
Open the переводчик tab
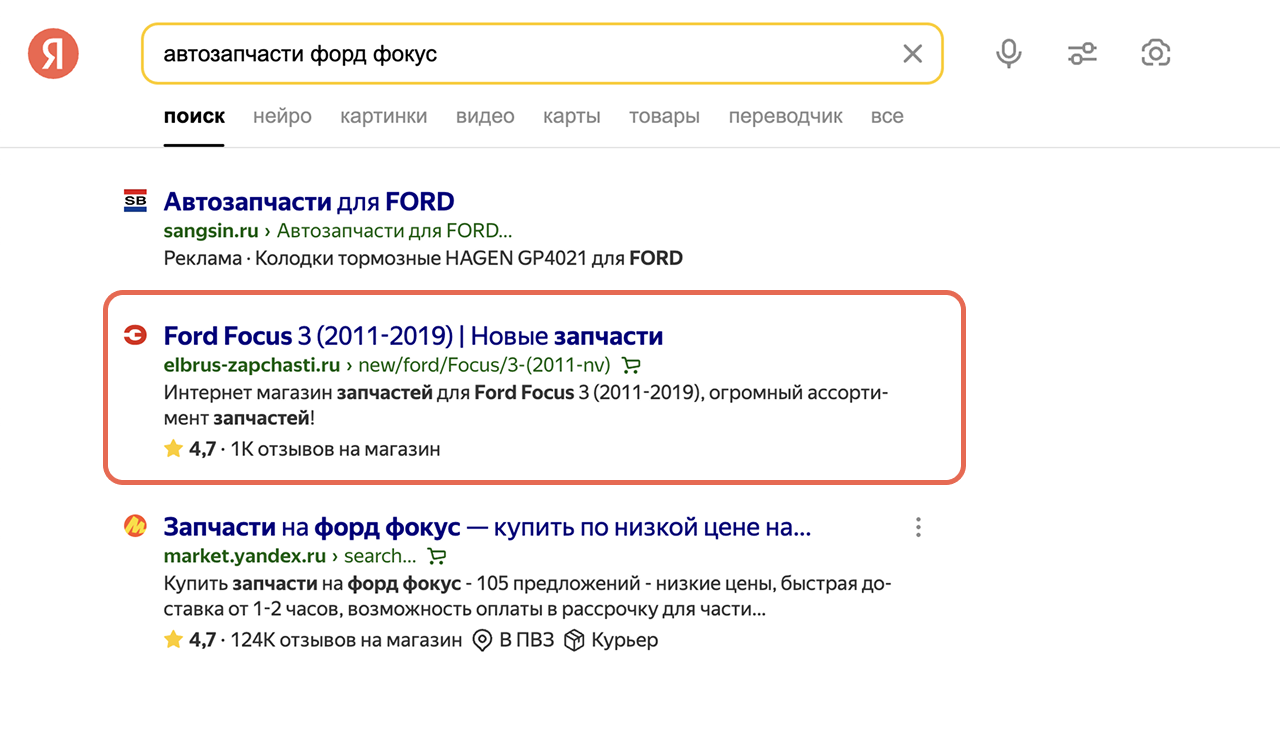[785, 116]
